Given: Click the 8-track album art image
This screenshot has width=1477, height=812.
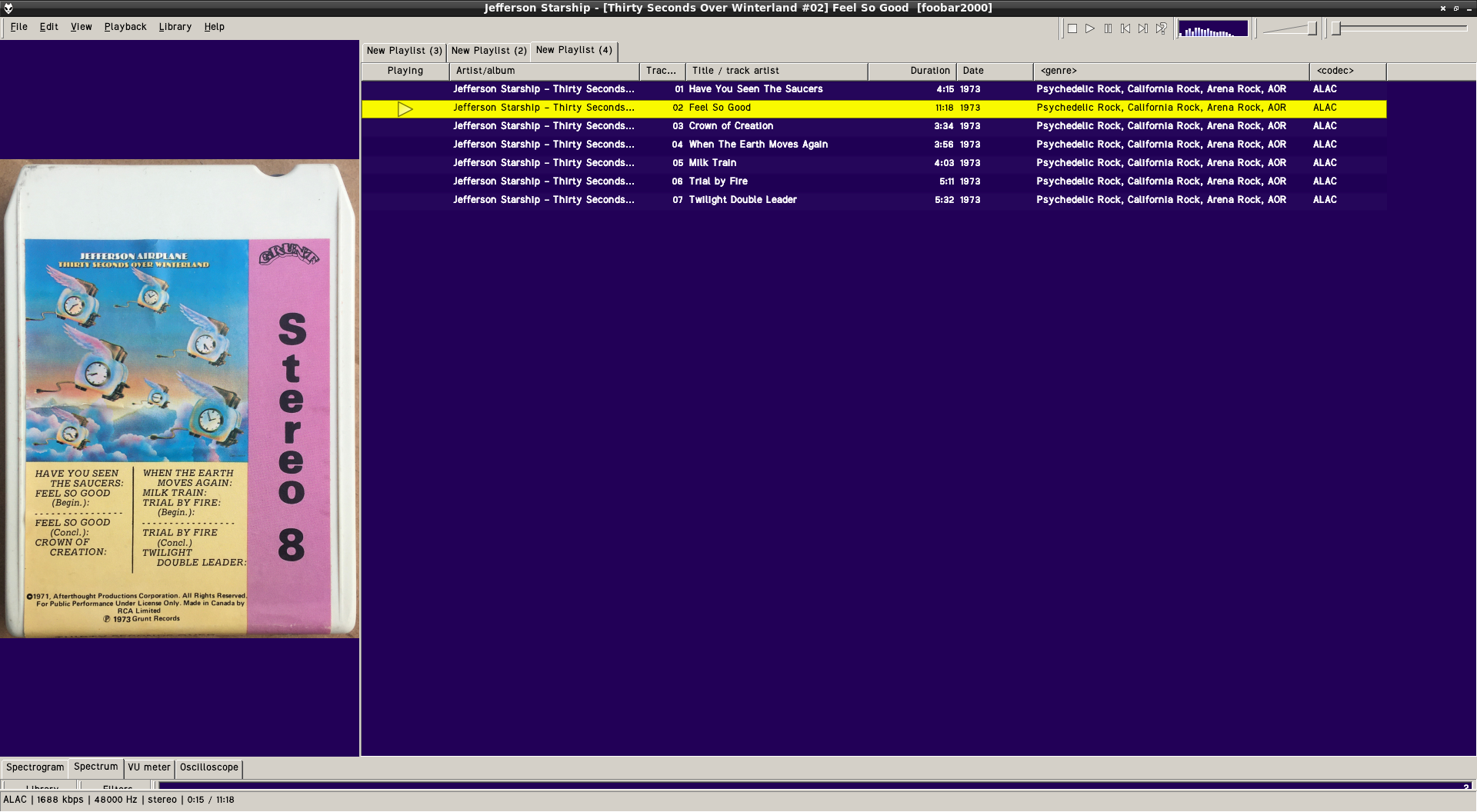Looking at the screenshot, I should tap(180, 398).
